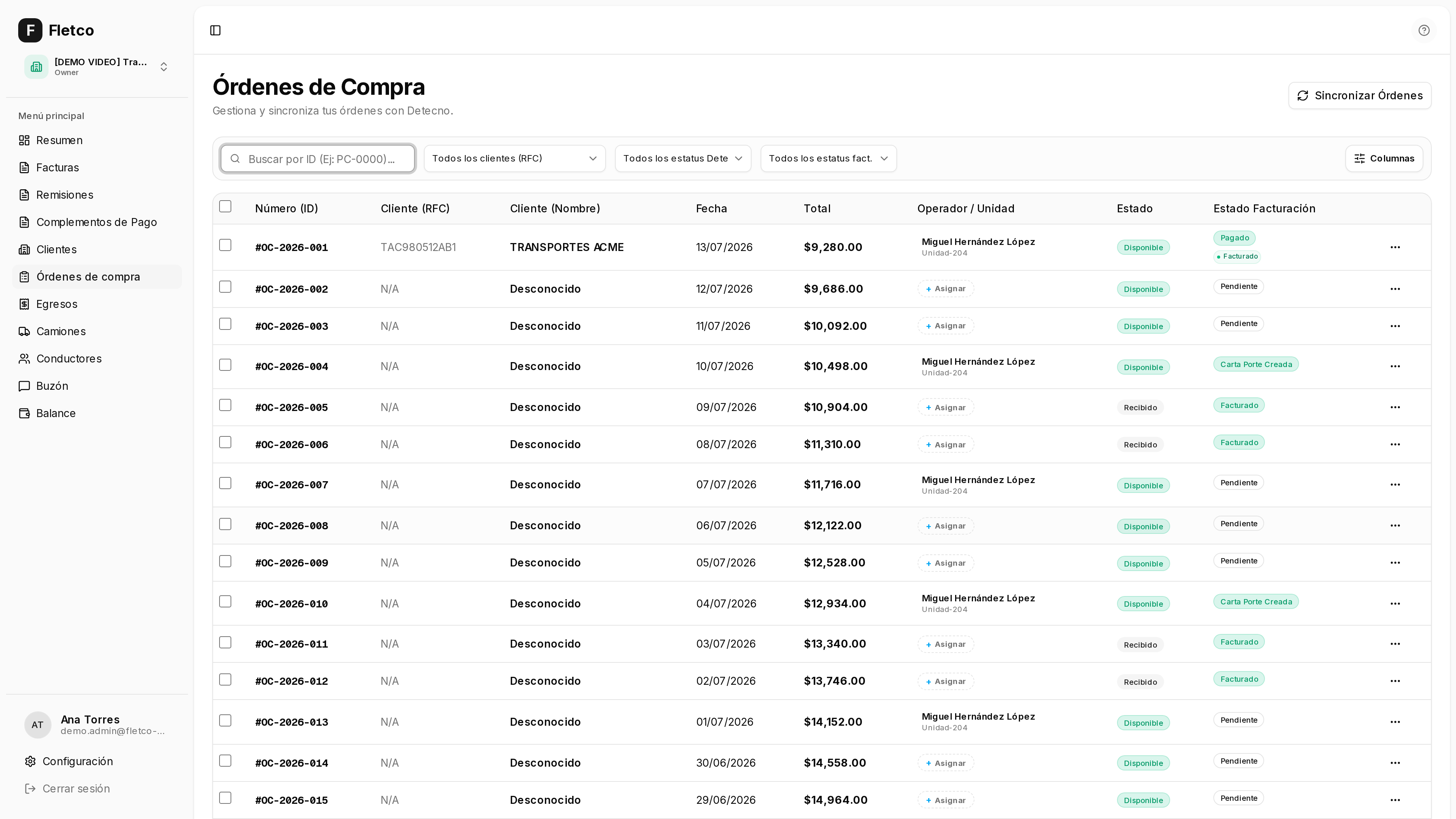Open the Conductores menu item
This screenshot has width=1456, height=819.
click(x=97, y=359)
